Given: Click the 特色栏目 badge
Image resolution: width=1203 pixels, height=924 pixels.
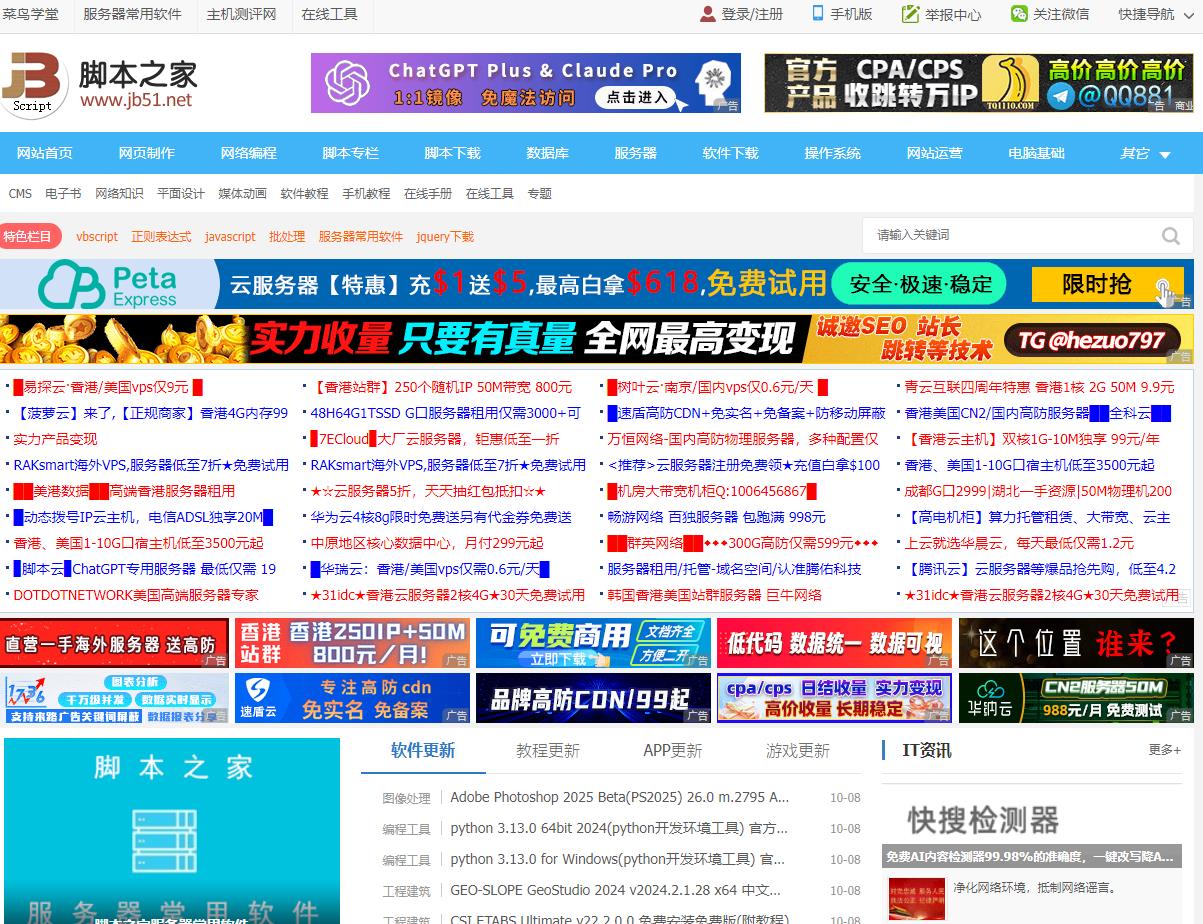Looking at the screenshot, I should (x=28, y=237).
